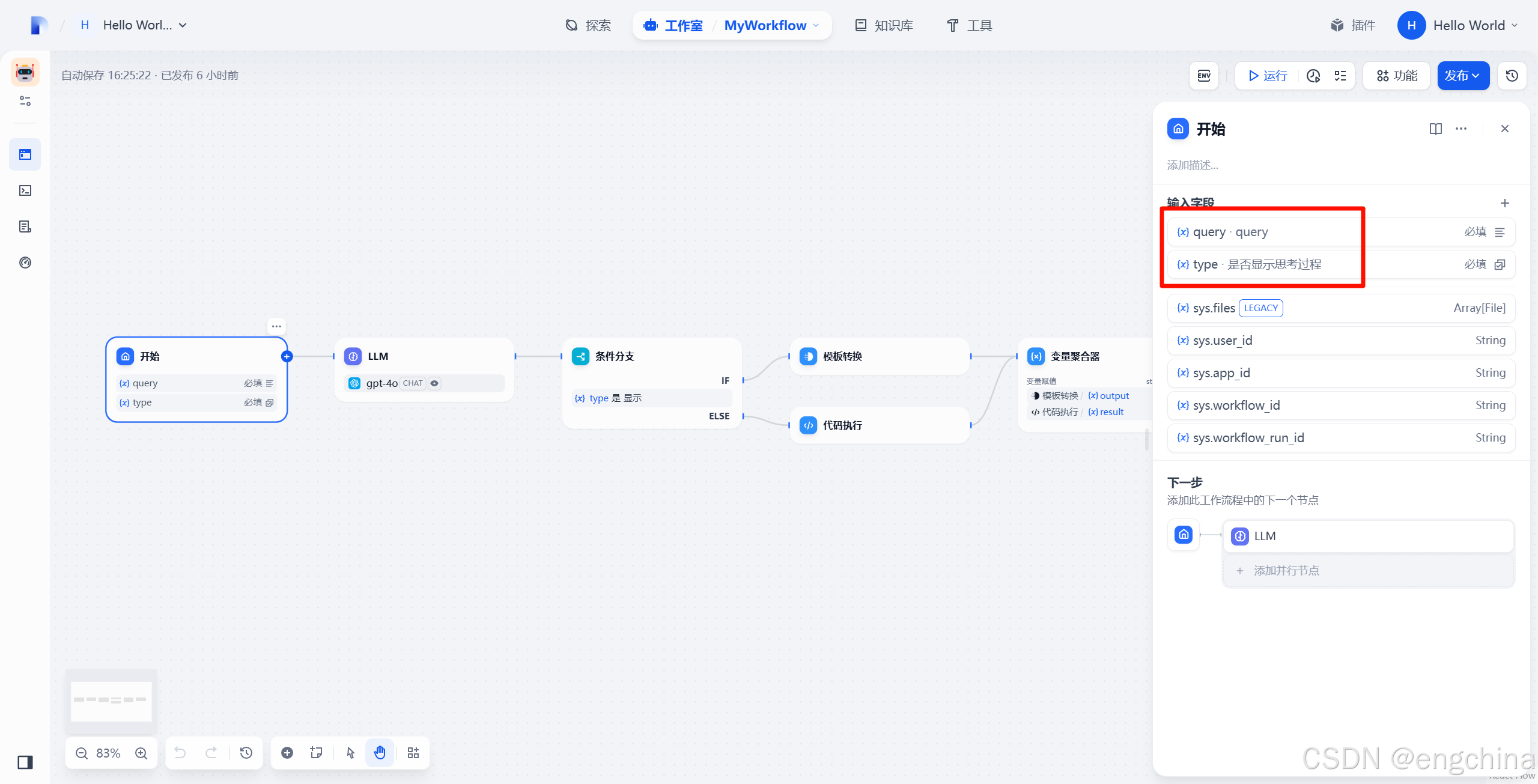
Task: Open version history clock icon
Action: pyautogui.click(x=1512, y=76)
